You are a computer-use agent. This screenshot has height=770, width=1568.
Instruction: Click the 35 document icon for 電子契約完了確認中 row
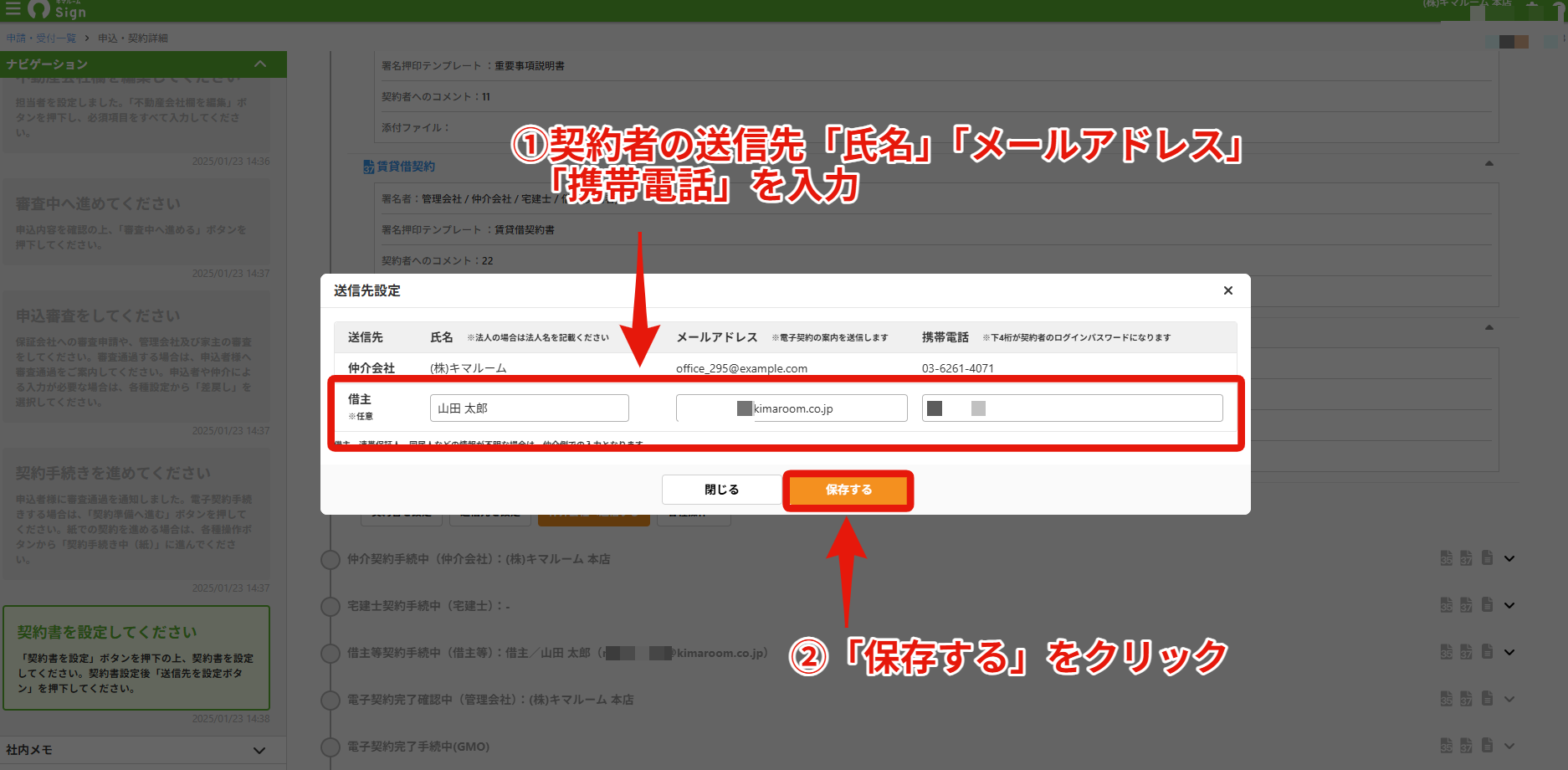[x=1446, y=699]
